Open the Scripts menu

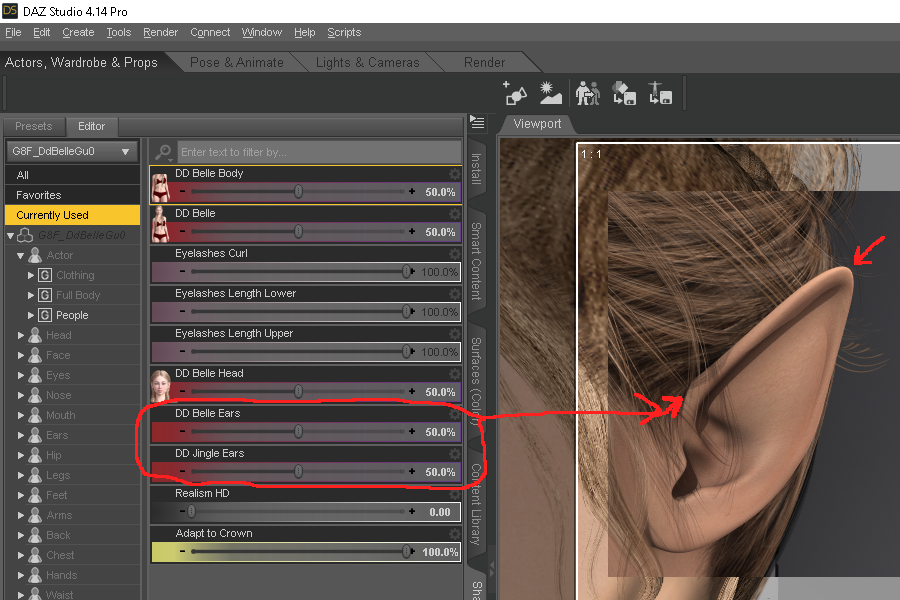[344, 32]
